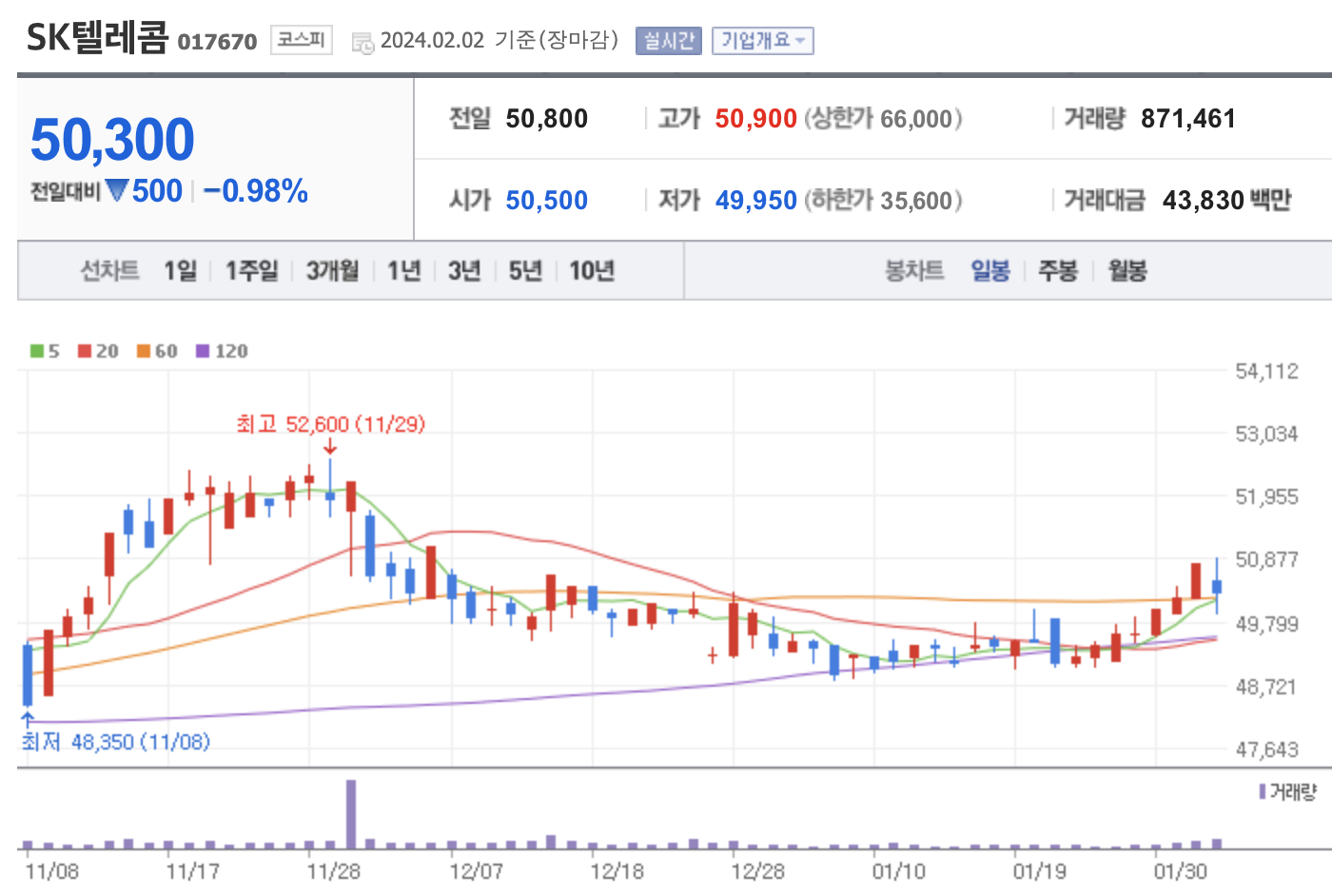This screenshot has height=896, width=1332.
Task: Select the 3개월 line chart tab
Action: (332, 271)
